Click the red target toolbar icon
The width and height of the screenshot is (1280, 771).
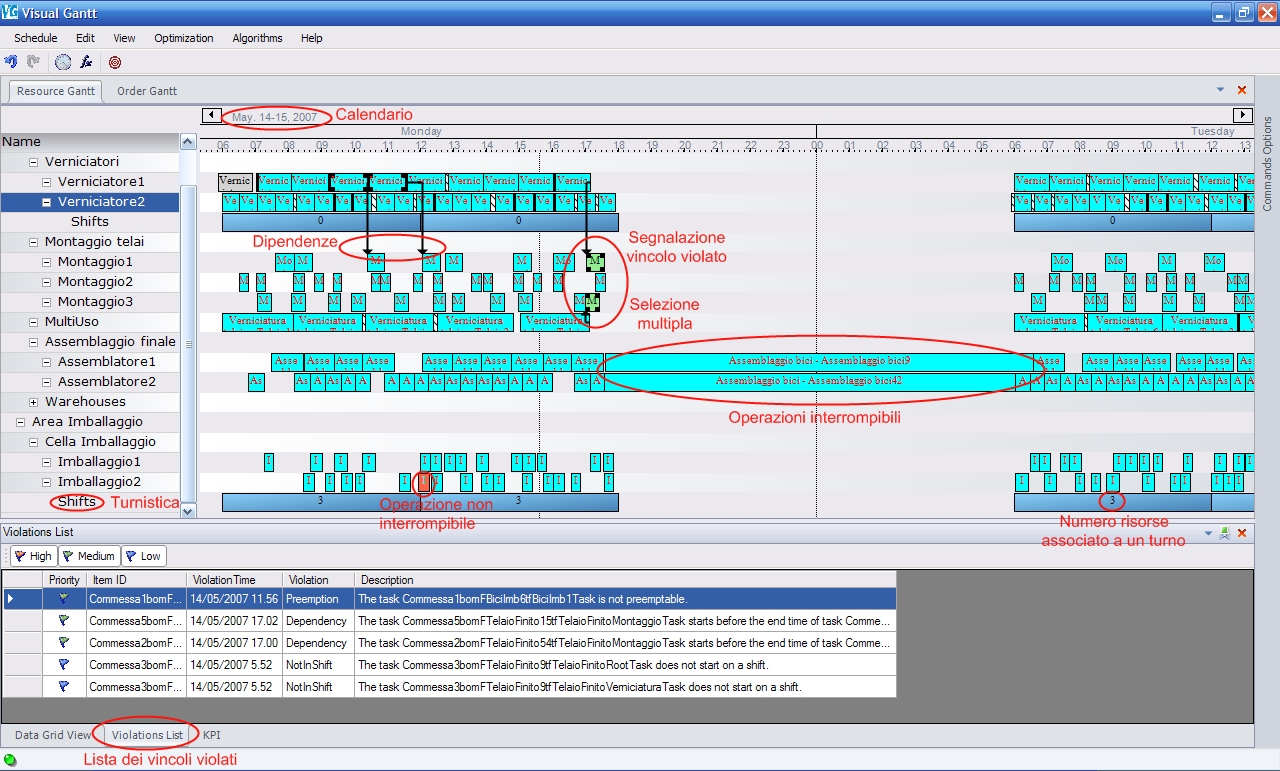(x=115, y=62)
